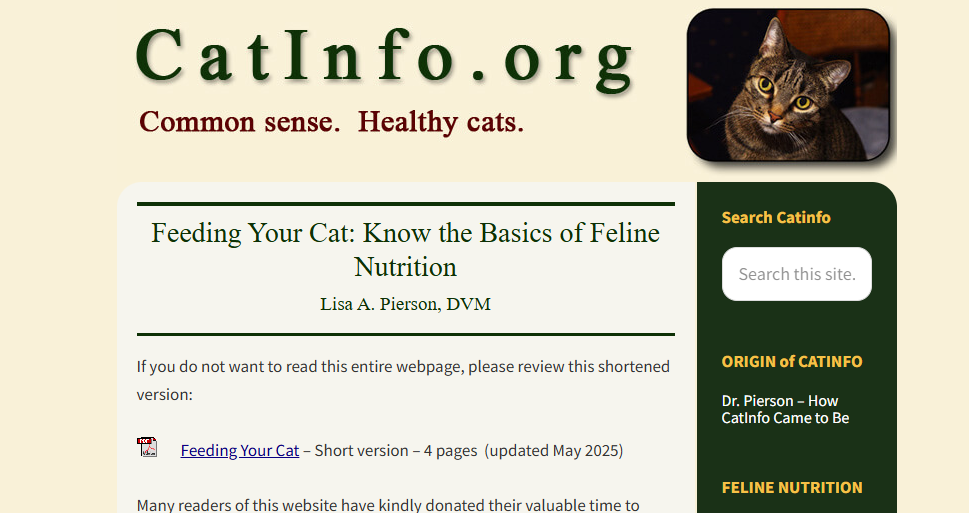
Task: Open the "Feeding Your Cat" link
Action: [240, 451]
